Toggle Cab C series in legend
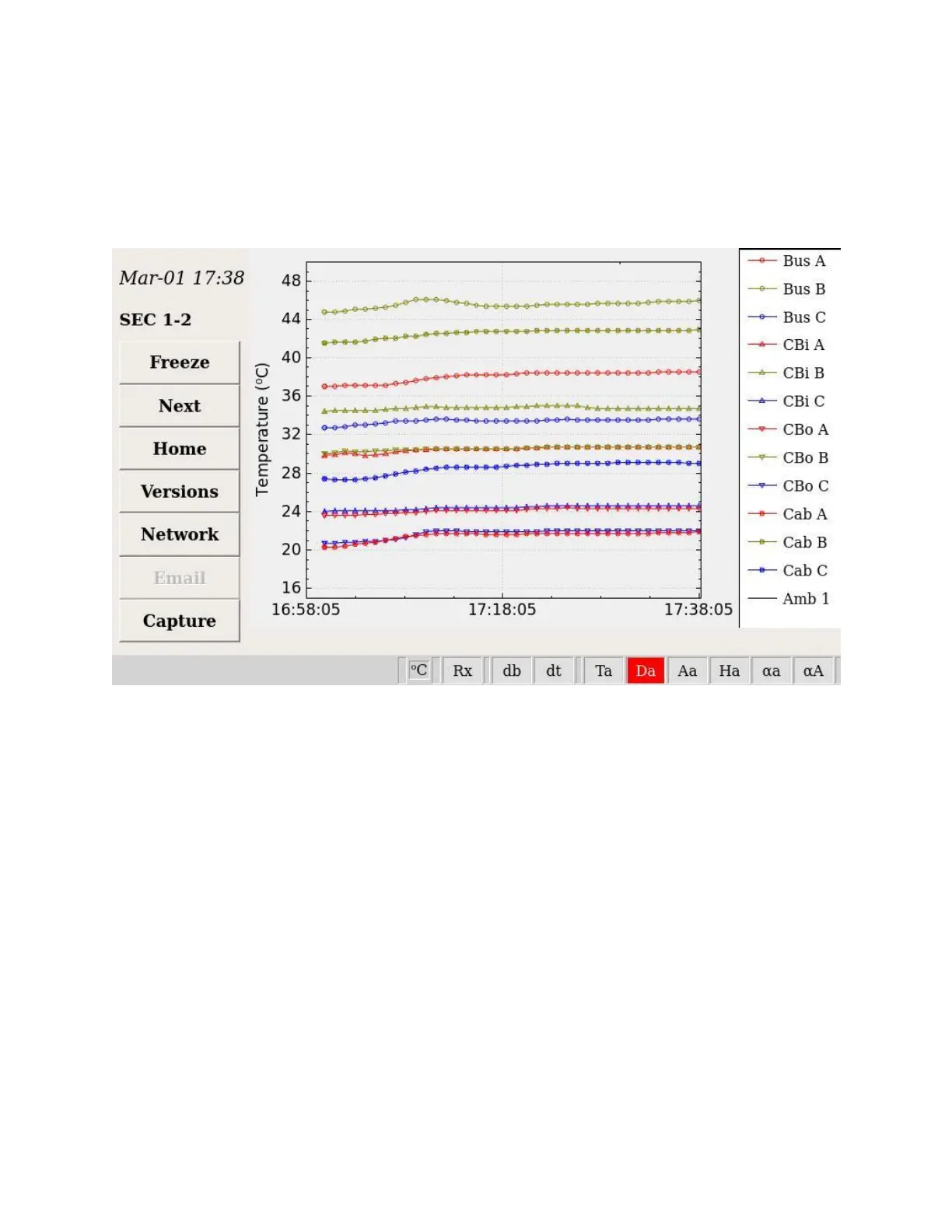Viewport: 952px width, 1232px height. click(787, 570)
